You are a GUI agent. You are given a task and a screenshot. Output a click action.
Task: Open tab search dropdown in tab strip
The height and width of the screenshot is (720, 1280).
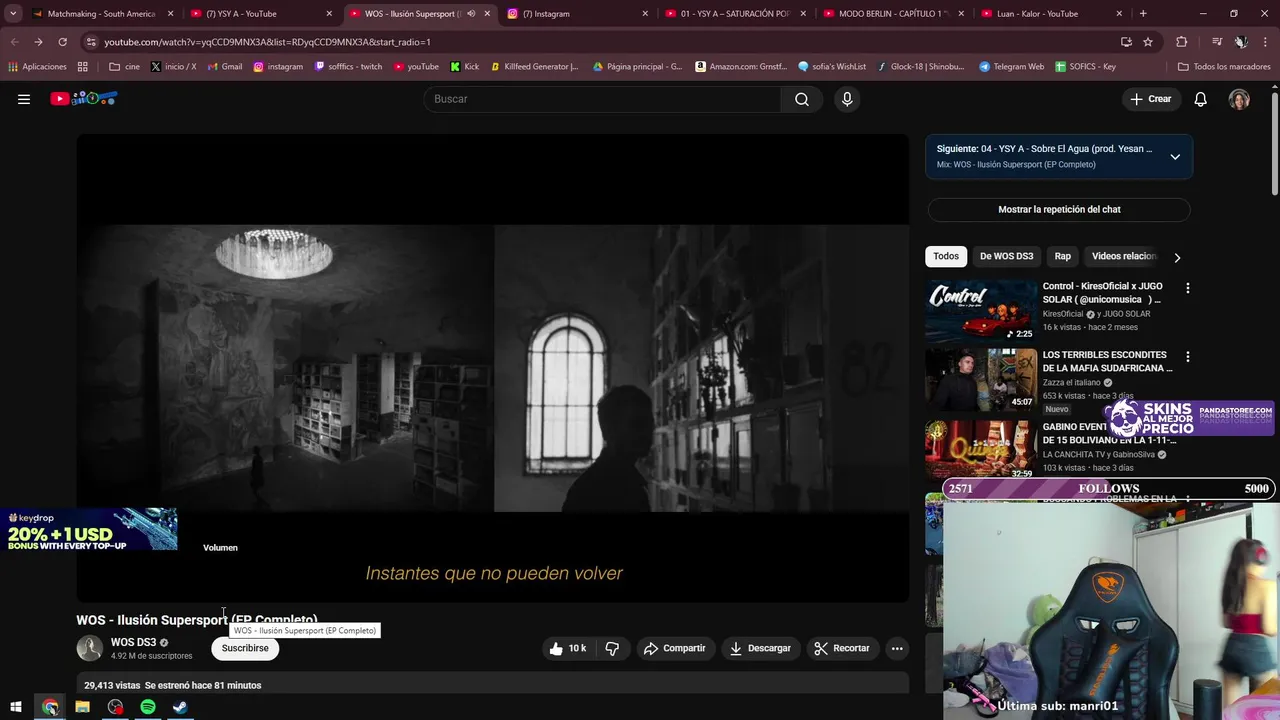tap(13, 14)
